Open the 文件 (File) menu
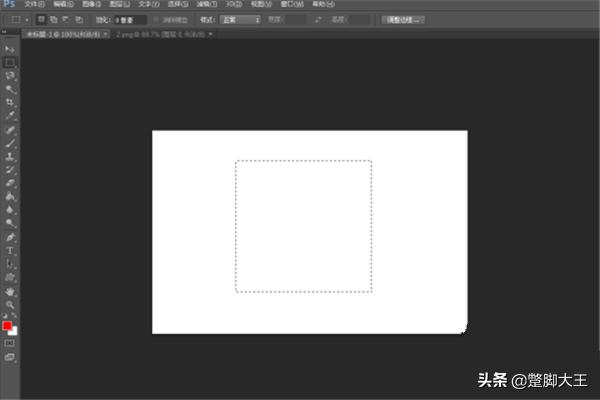 [34, 4]
